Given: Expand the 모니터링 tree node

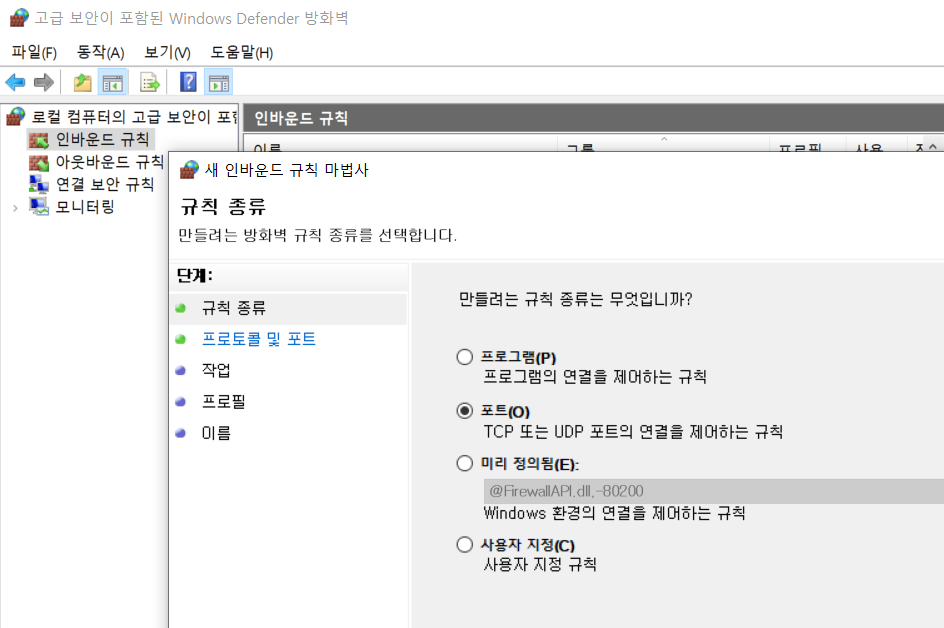Looking at the screenshot, I should (15, 208).
